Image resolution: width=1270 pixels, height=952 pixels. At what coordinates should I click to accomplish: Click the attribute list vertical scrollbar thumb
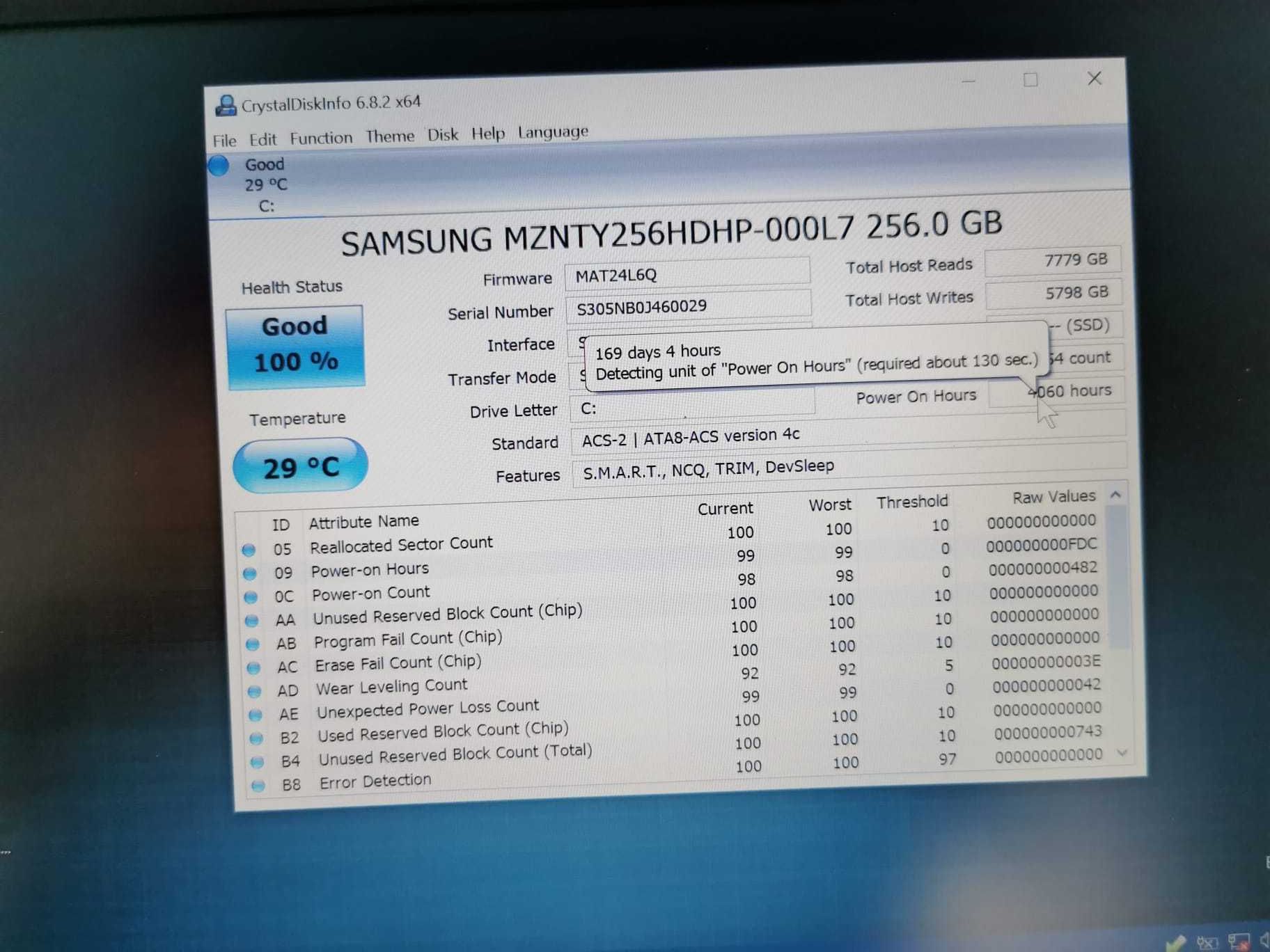pos(1117,578)
